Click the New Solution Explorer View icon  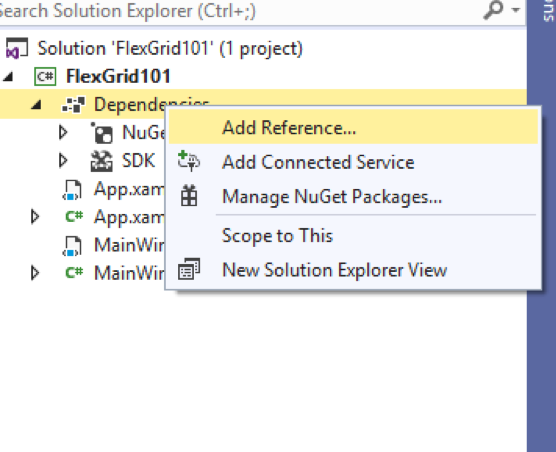click(x=189, y=269)
